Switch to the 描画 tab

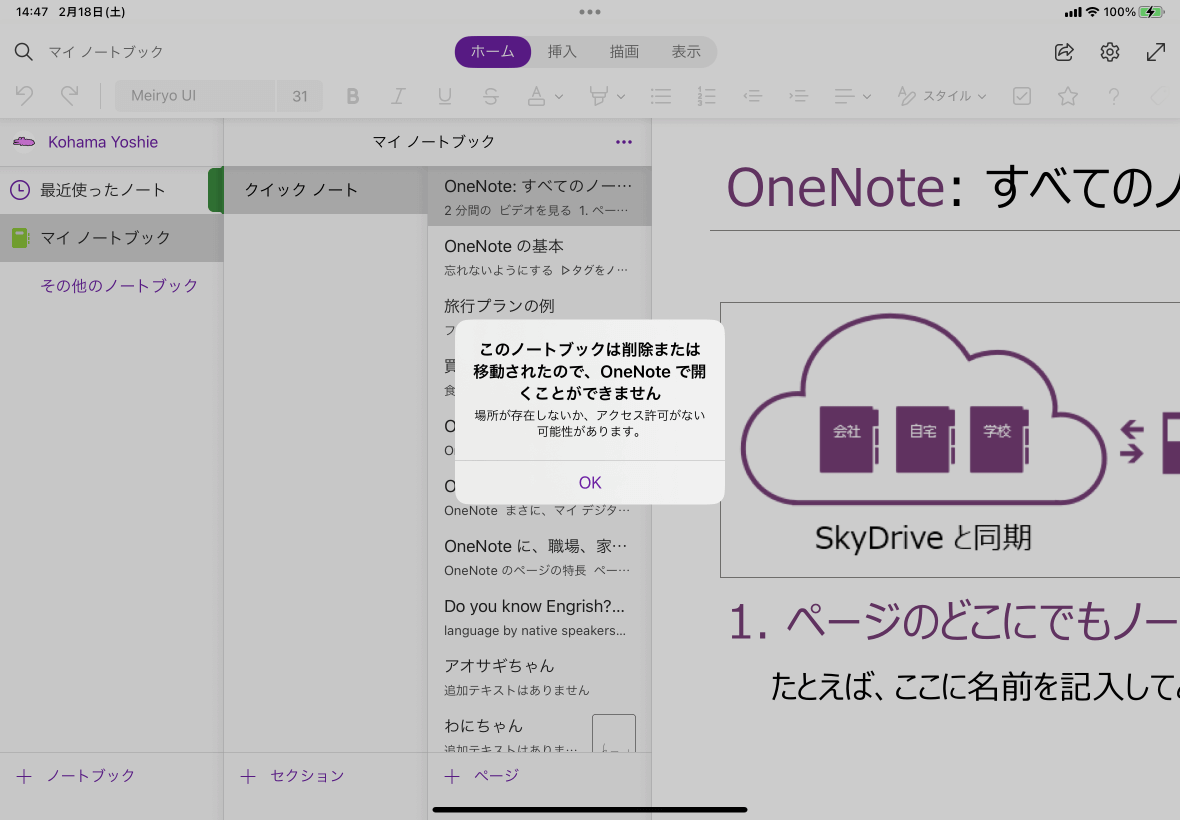click(x=624, y=52)
